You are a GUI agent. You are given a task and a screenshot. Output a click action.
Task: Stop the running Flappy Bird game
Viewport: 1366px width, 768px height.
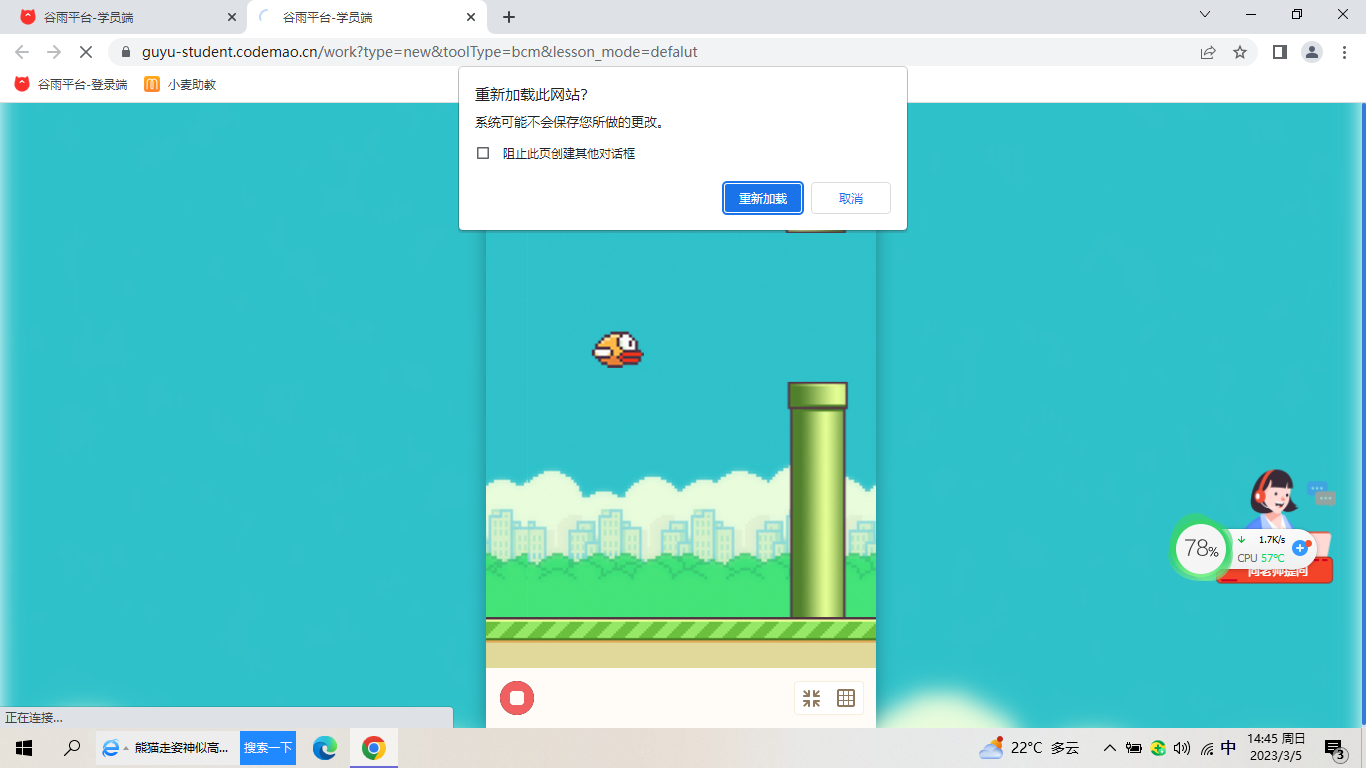(x=517, y=698)
